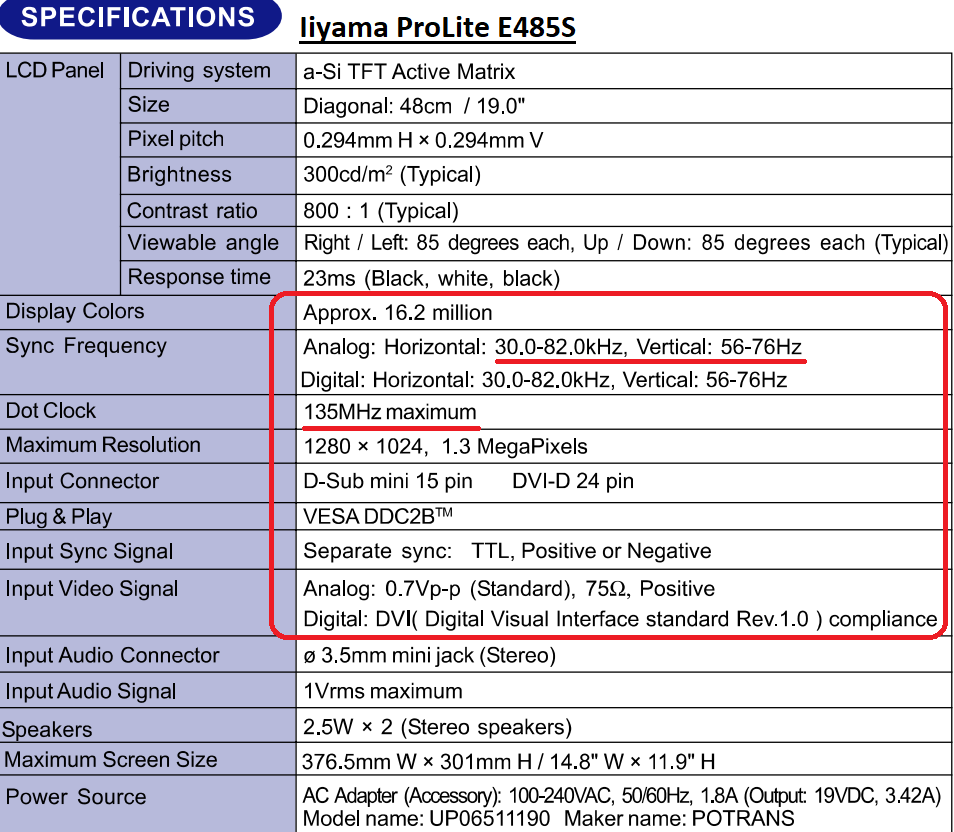Click the "Contrast ratio" label
This screenshot has height=832, width=954.
192,211
